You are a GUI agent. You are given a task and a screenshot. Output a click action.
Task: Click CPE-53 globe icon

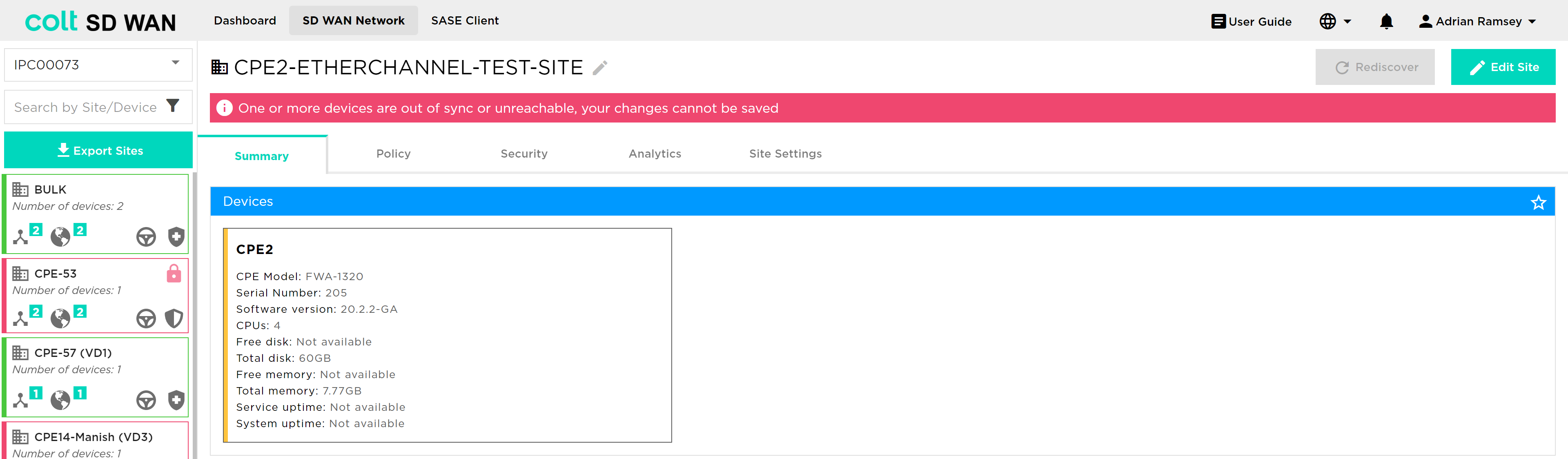[60, 318]
